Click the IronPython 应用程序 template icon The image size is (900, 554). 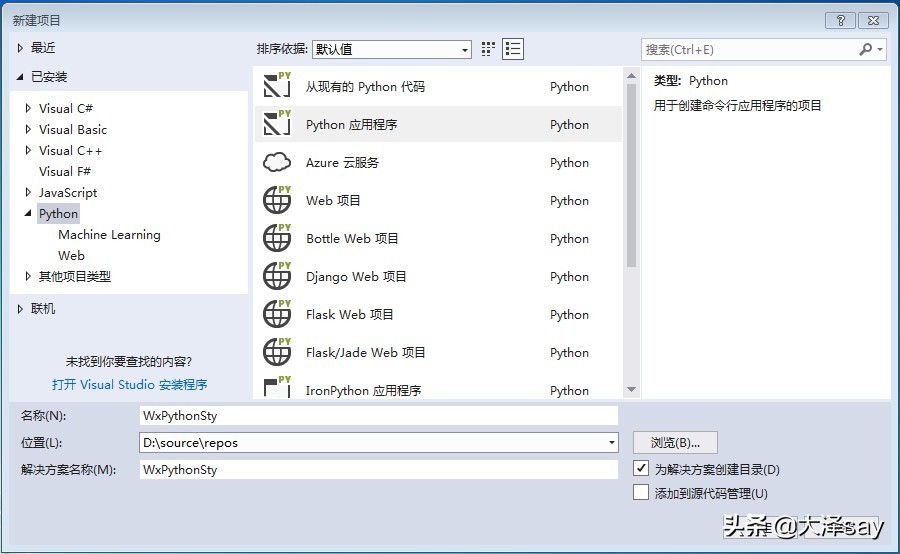tap(277, 386)
